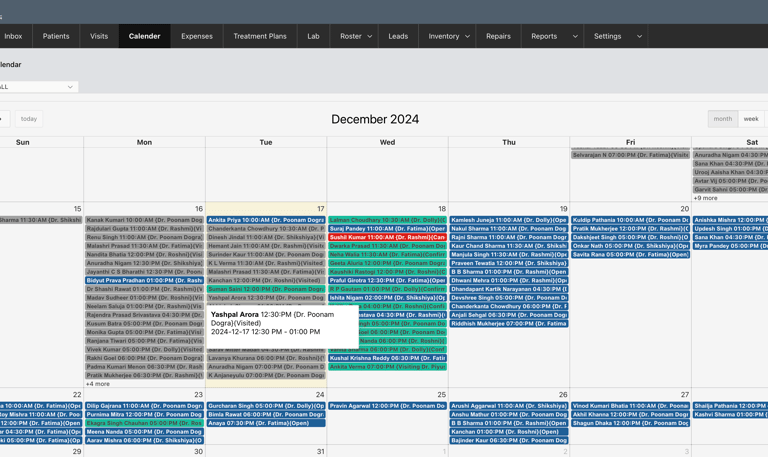768x457 pixels.
Task: Click the today button
Action: pos(29,119)
